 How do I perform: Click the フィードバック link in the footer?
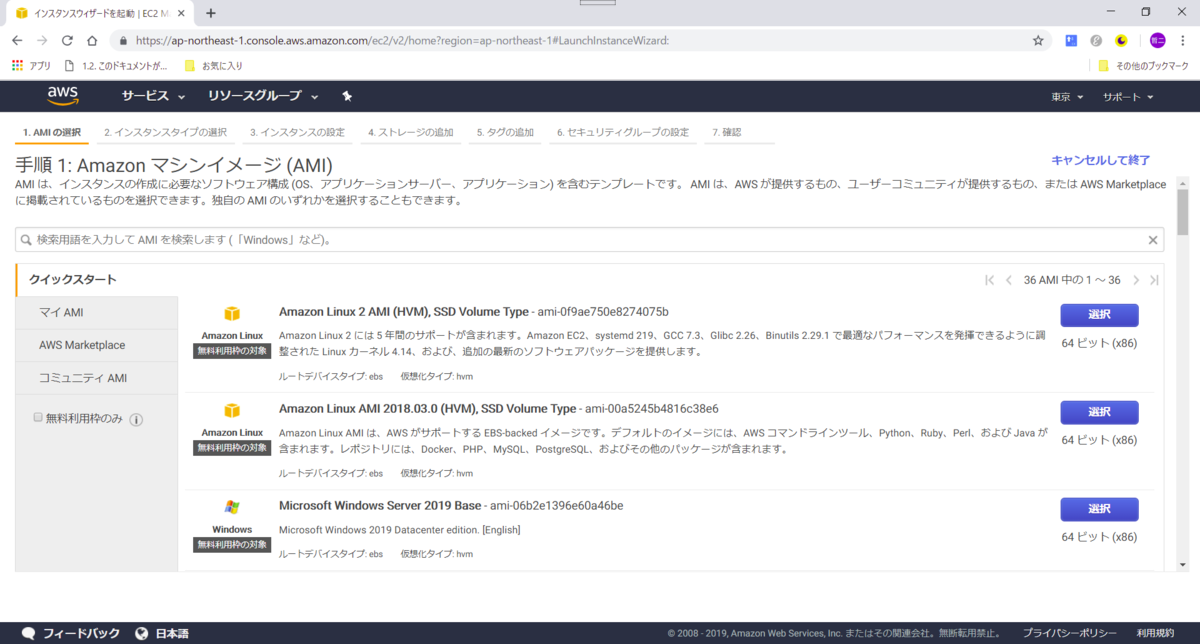(81, 633)
